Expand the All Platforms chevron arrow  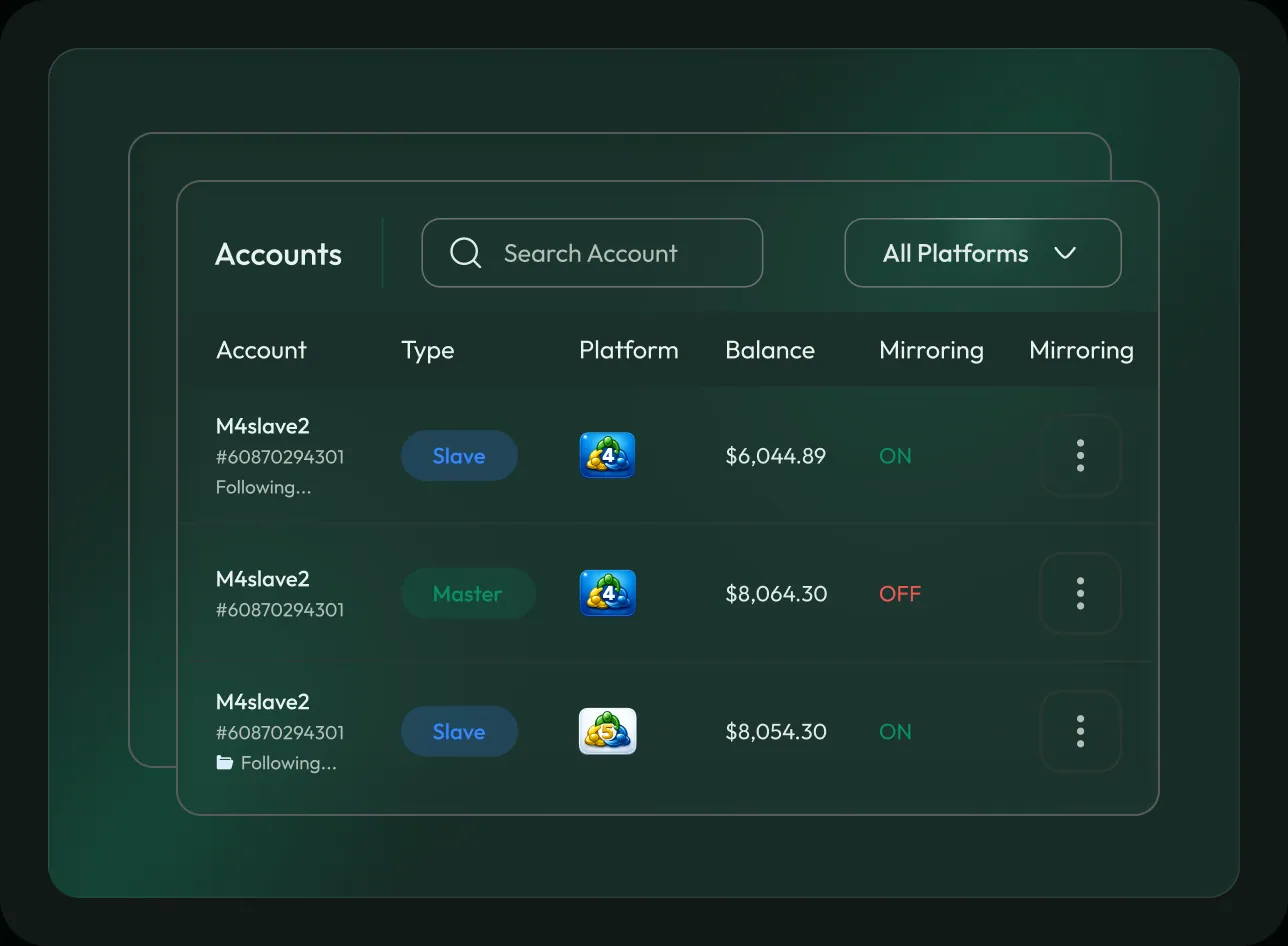click(x=1065, y=253)
